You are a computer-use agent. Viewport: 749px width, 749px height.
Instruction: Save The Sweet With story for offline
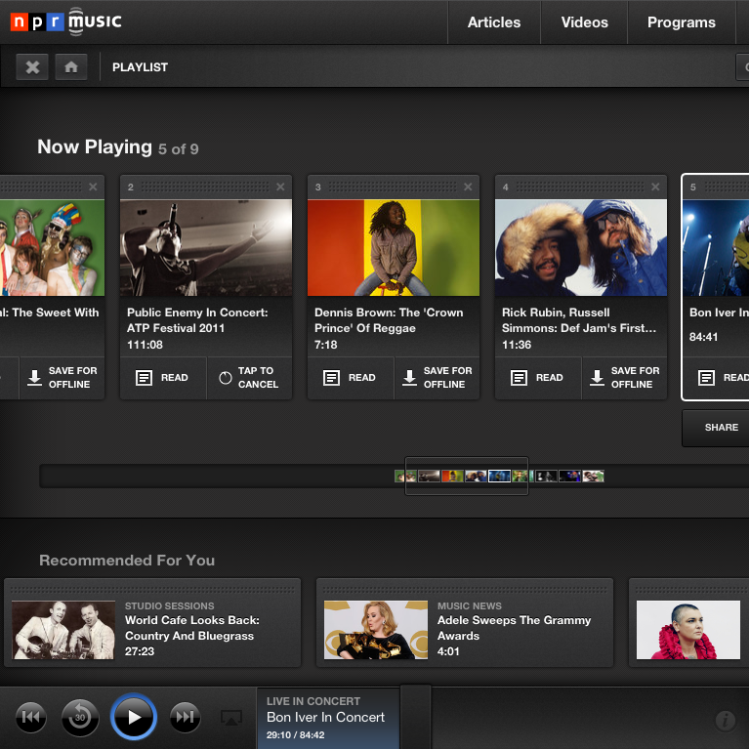tap(62, 377)
